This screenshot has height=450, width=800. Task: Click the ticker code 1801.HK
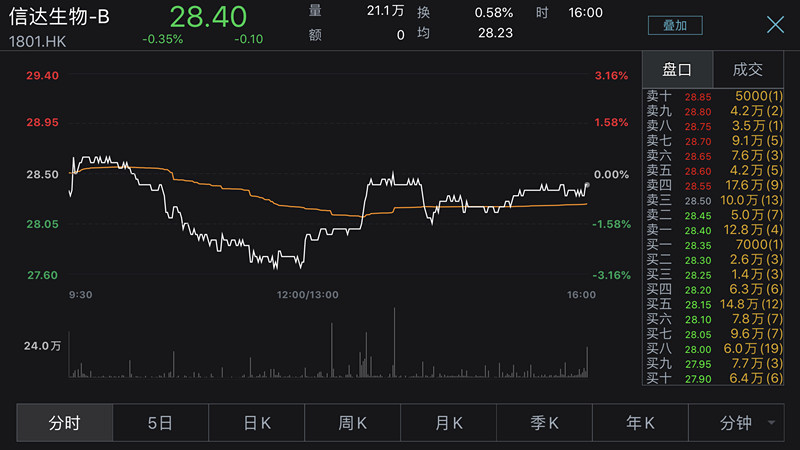pos(37,41)
